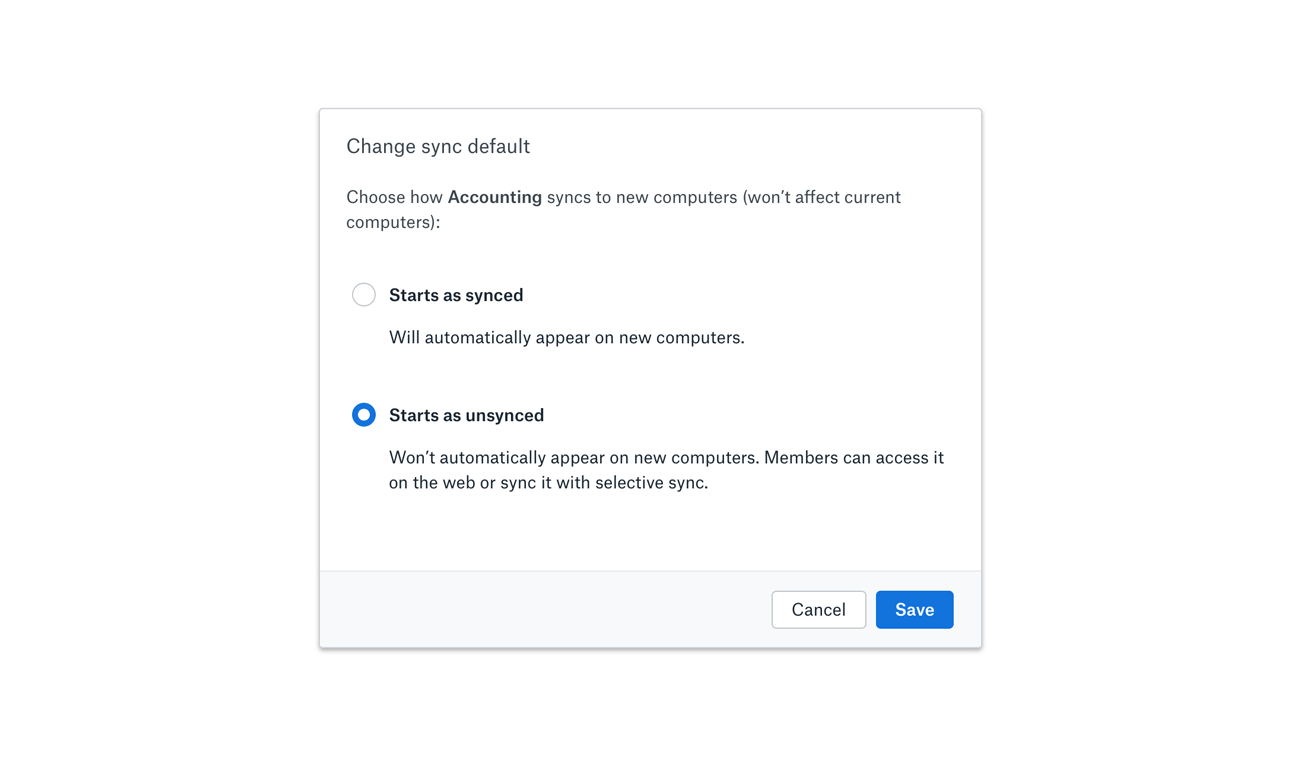The height and width of the screenshot is (760, 1300).
Task: Click the "Won't automatically appear" description text
Action: click(x=573, y=458)
